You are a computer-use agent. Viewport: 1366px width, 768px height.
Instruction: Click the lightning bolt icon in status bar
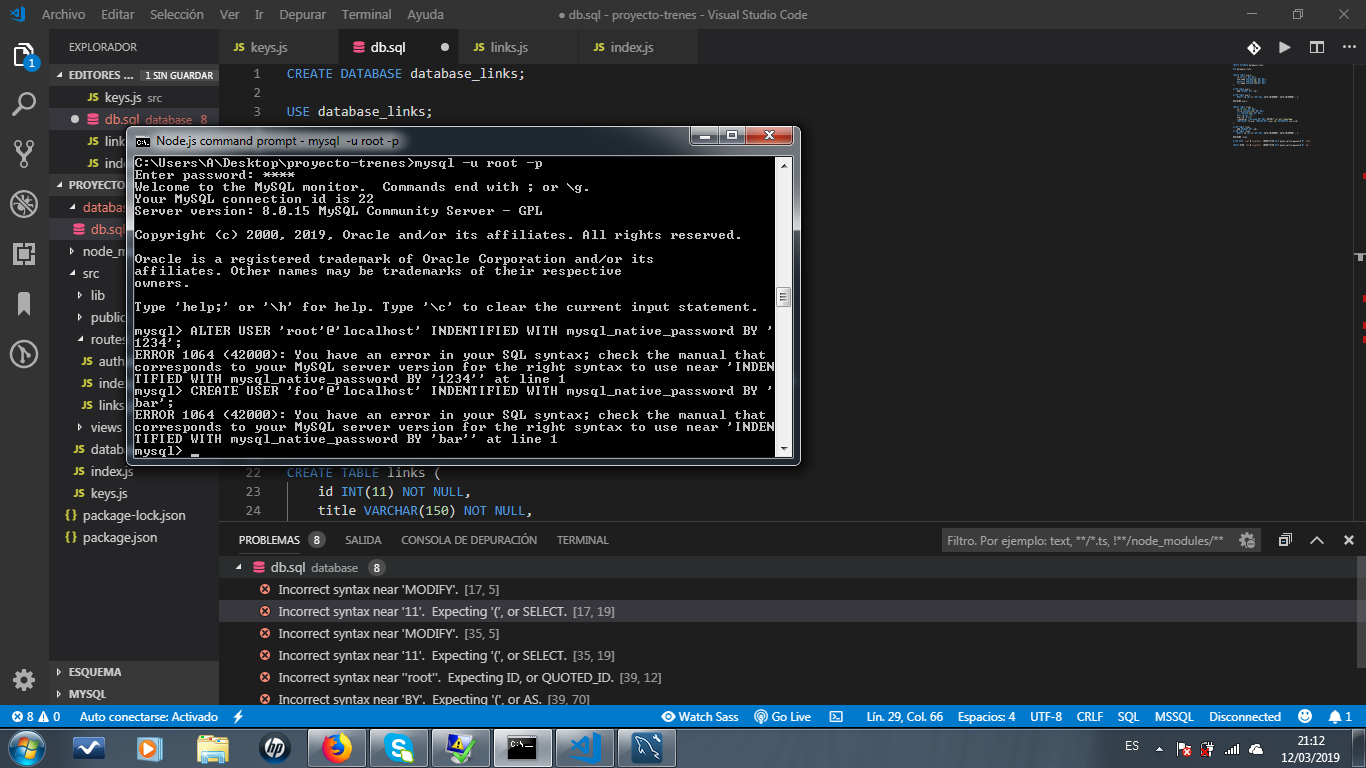click(238, 717)
